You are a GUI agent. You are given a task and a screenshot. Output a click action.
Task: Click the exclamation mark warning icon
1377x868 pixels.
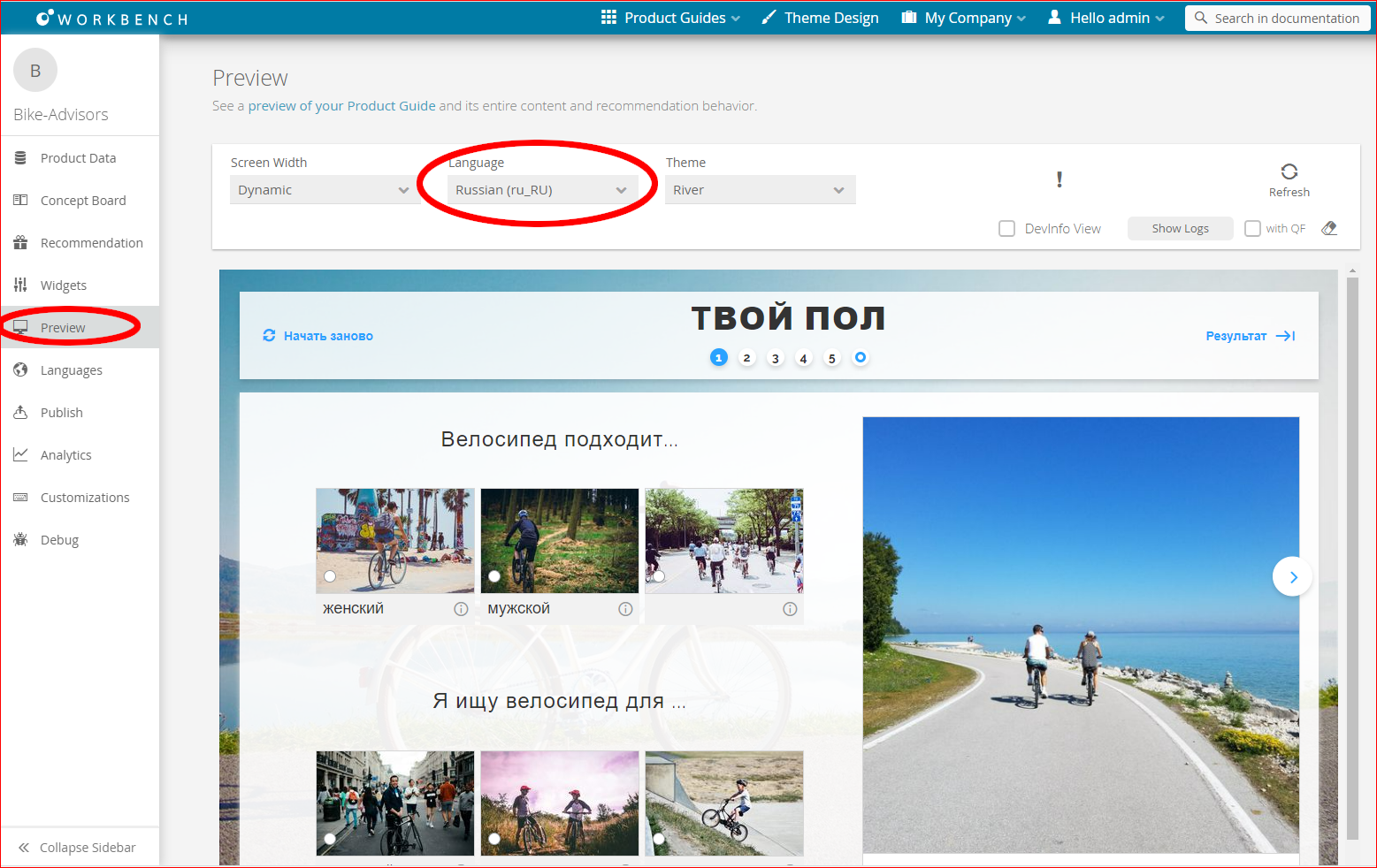click(x=1060, y=179)
